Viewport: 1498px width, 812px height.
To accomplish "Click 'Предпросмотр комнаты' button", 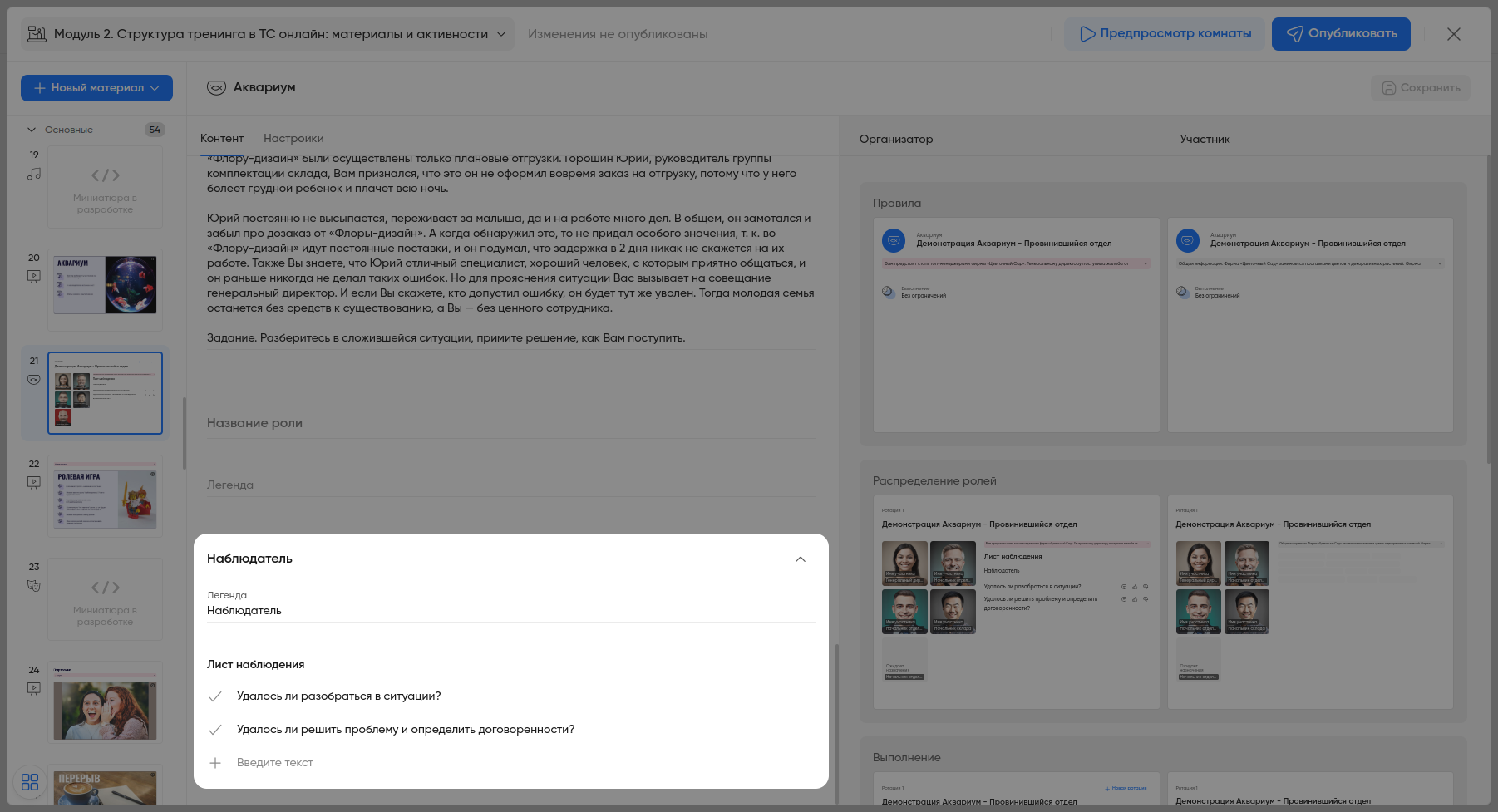I will pyautogui.click(x=1164, y=34).
